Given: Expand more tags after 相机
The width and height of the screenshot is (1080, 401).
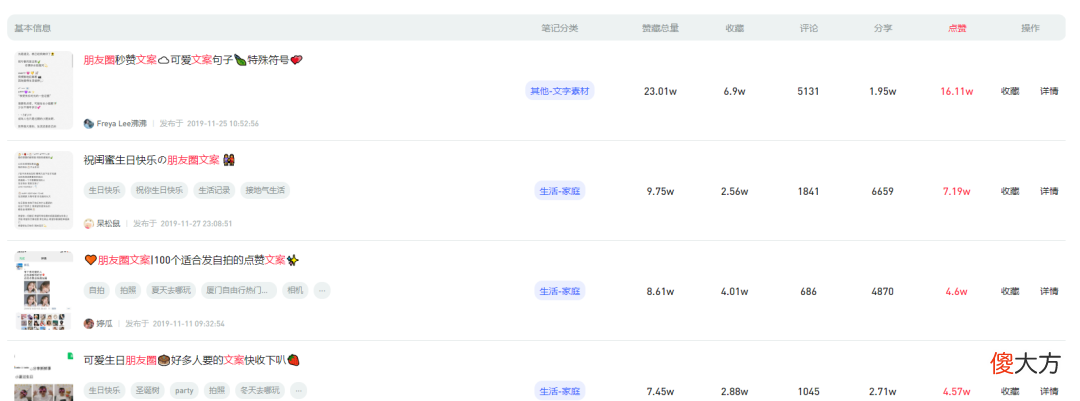Looking at the screenshot, I should (x=322, y=290).
